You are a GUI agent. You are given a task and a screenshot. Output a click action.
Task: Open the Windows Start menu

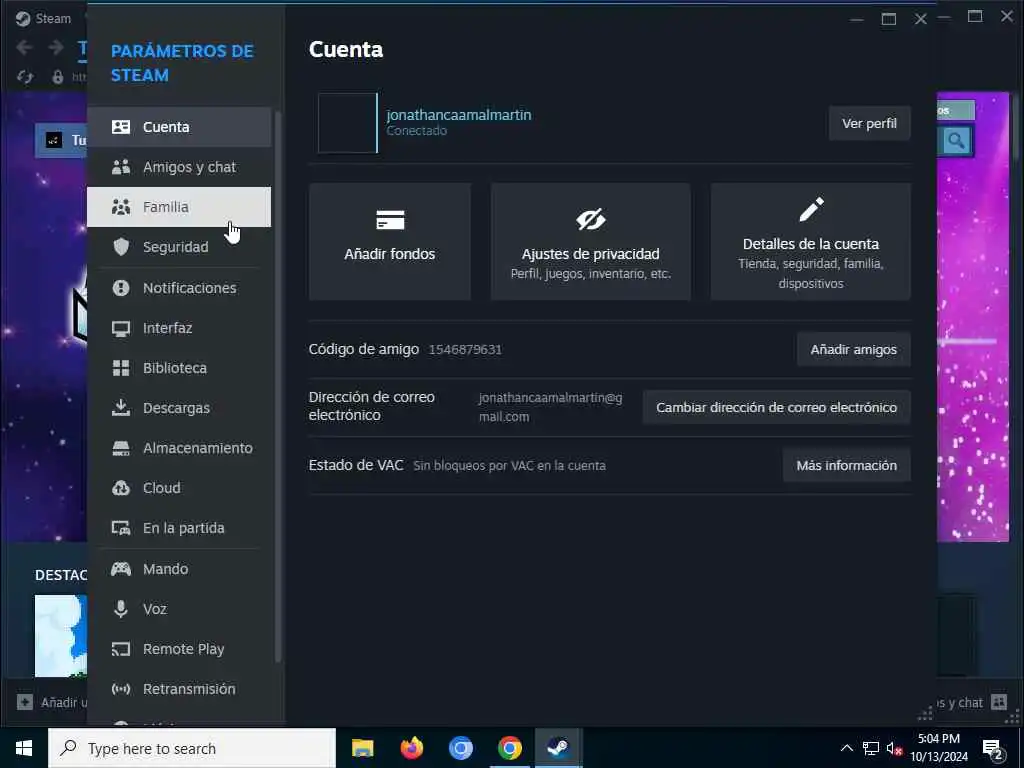click(x=24, y=748)
